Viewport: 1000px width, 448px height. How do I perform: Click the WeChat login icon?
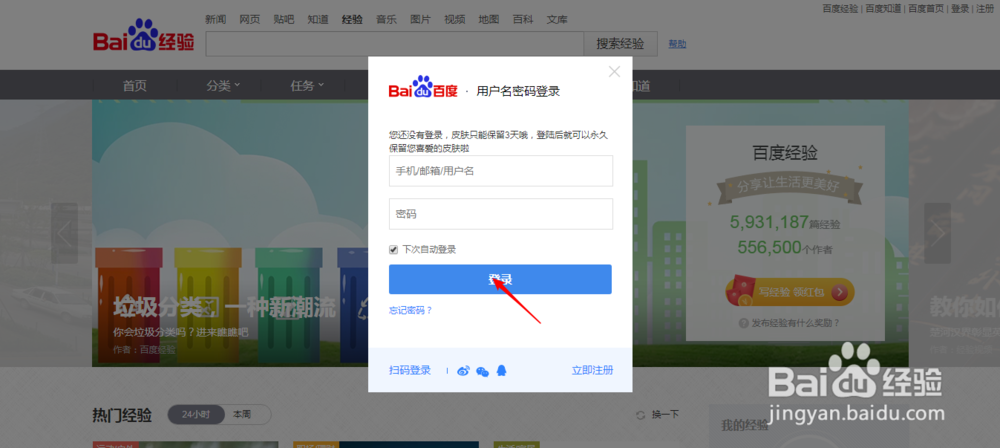[483, 371]
